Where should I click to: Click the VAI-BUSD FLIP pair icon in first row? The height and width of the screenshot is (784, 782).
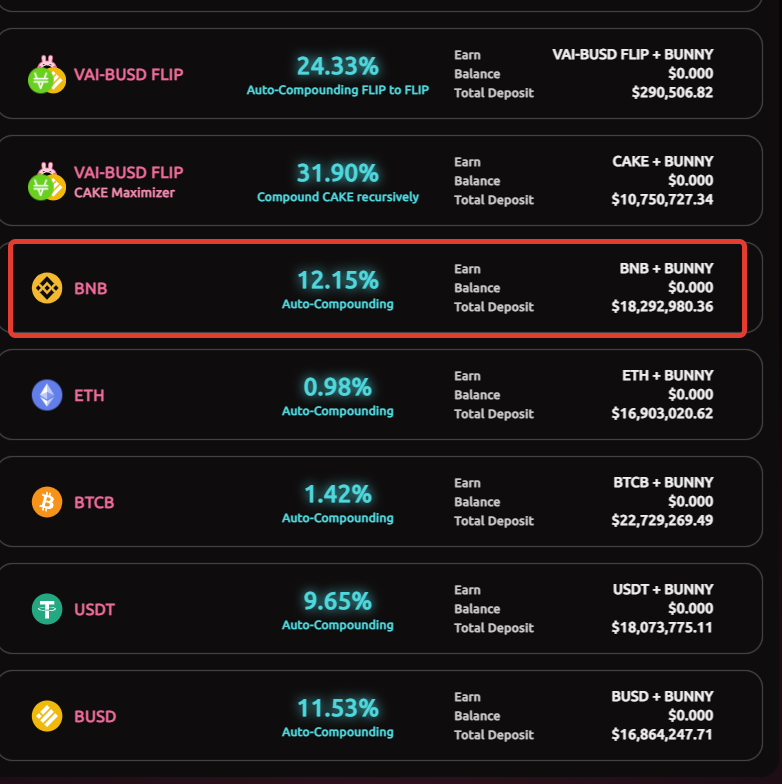(x=47, y=74)
